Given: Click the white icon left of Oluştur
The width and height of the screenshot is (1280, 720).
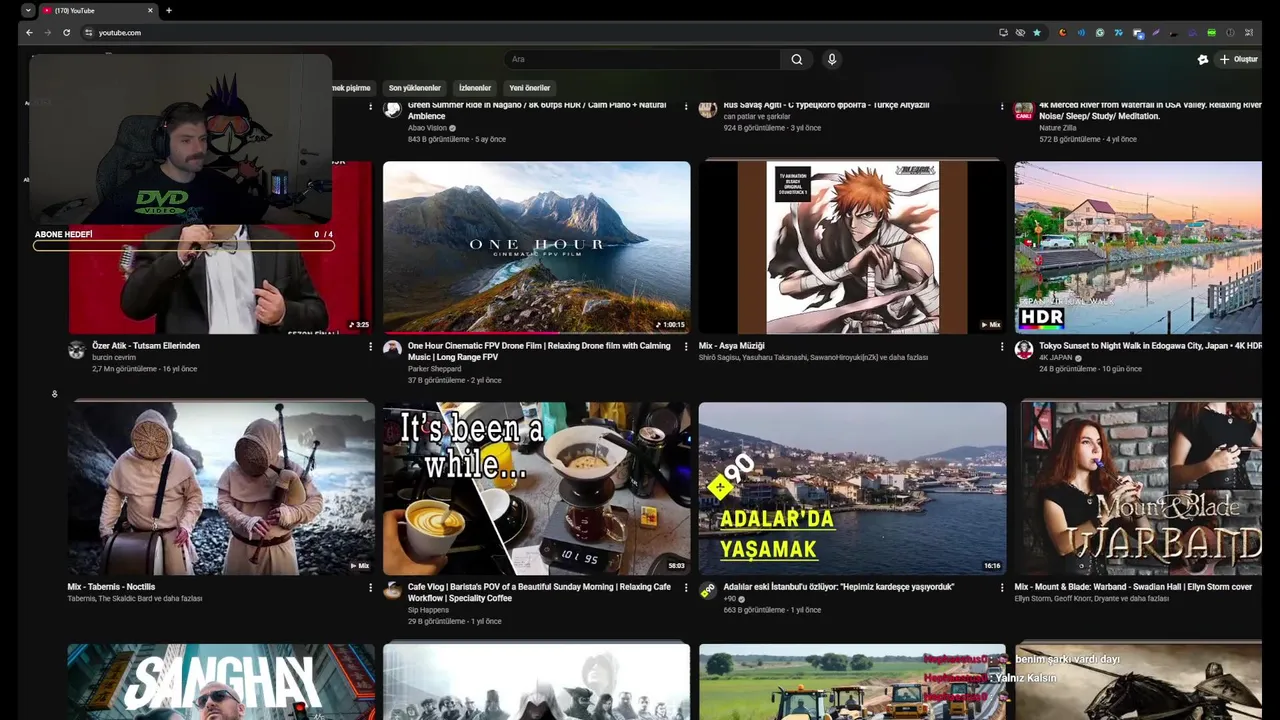Looking at the screenshot, I should (x=1203, y=60).
